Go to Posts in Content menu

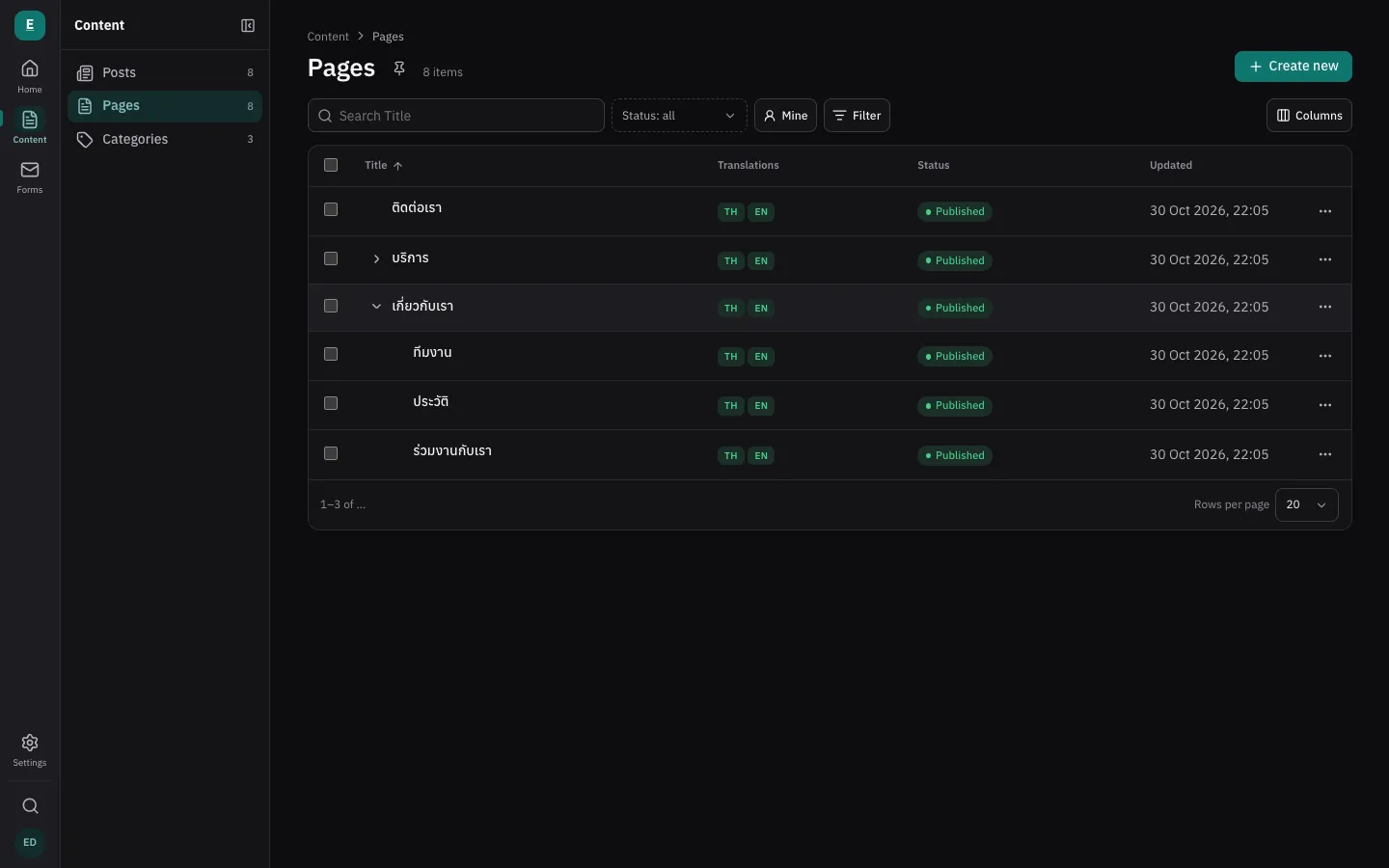click(165, 72)
